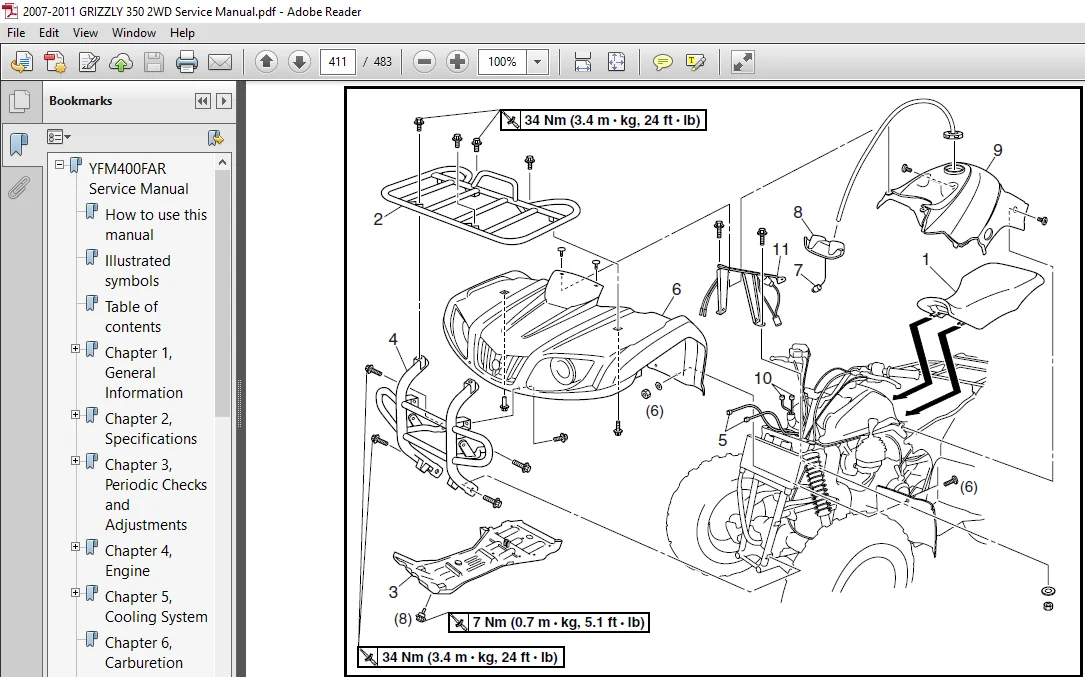Open the View menu

point(85,33)
